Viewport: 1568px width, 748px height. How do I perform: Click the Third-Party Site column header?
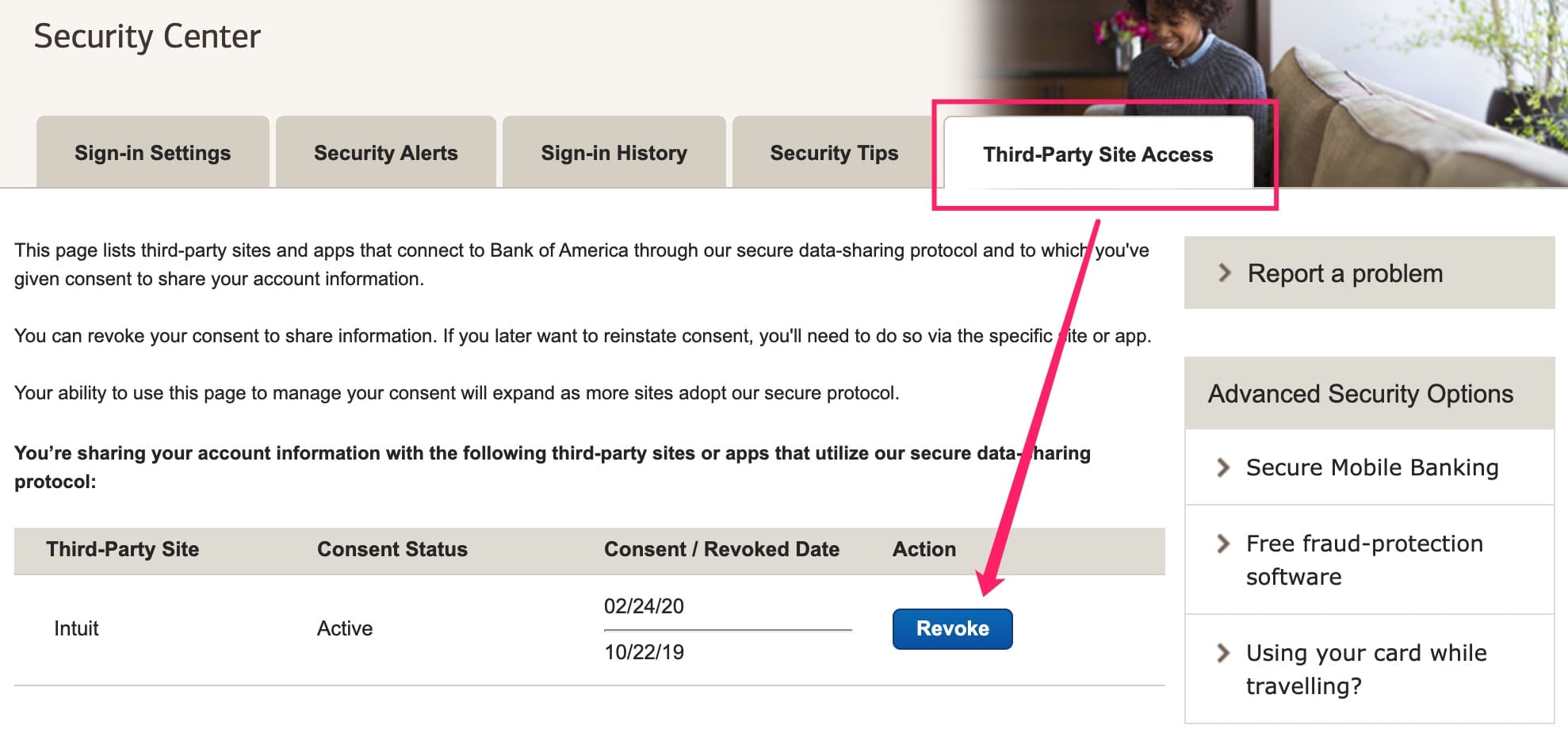click(x=122, y=549)
